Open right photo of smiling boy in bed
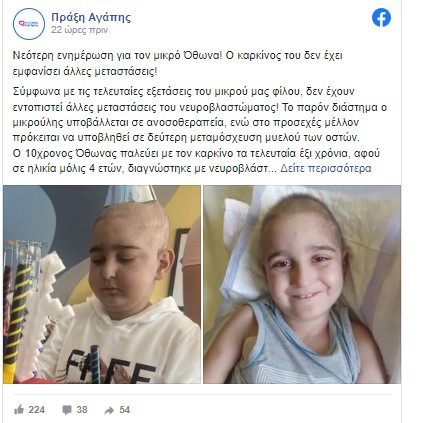Screen dimensions: 433x423 [x=302, y=284]
